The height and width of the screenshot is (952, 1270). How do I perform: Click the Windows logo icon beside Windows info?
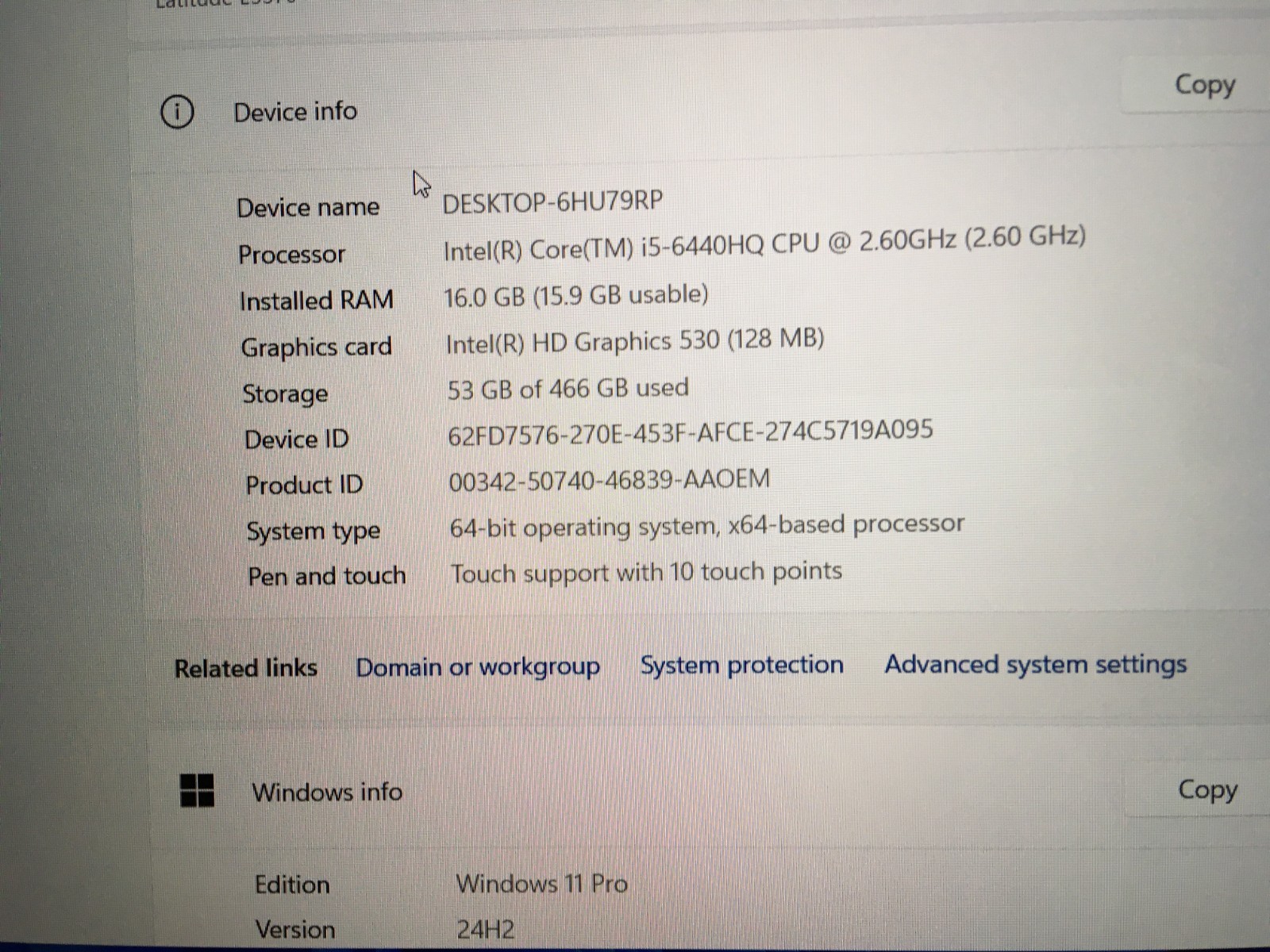[x=197, y=790]
